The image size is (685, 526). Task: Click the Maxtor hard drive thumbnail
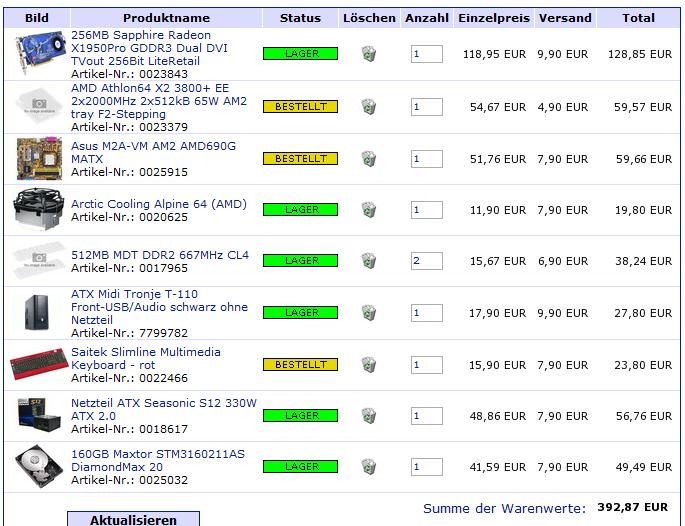pos(39,466)
